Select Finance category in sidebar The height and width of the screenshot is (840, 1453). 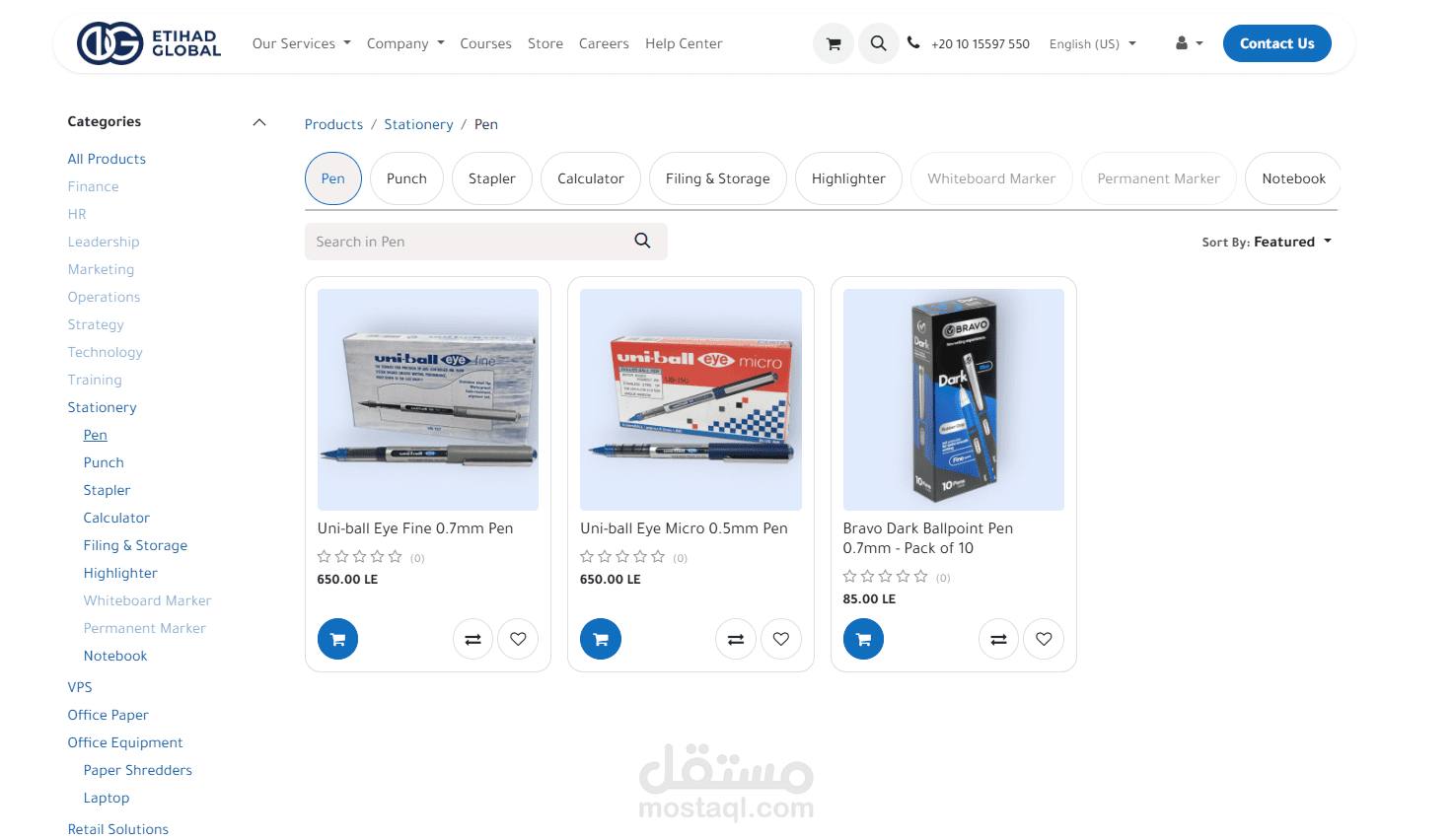pyautogui.click(x=93, y=186)
